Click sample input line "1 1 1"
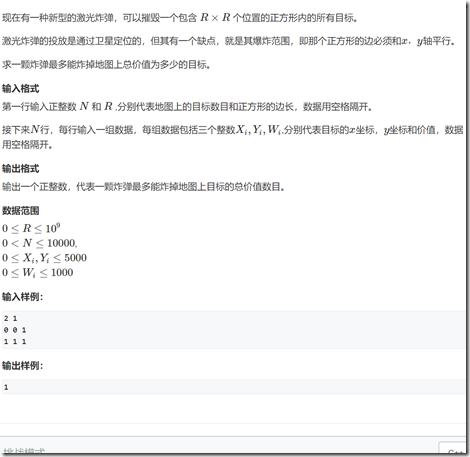Screen dimensions: 470x457 tap(15, 341)
